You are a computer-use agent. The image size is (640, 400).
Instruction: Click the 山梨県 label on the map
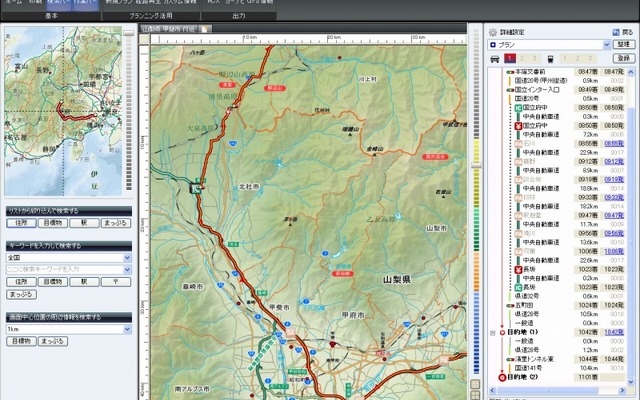(396, 280)
